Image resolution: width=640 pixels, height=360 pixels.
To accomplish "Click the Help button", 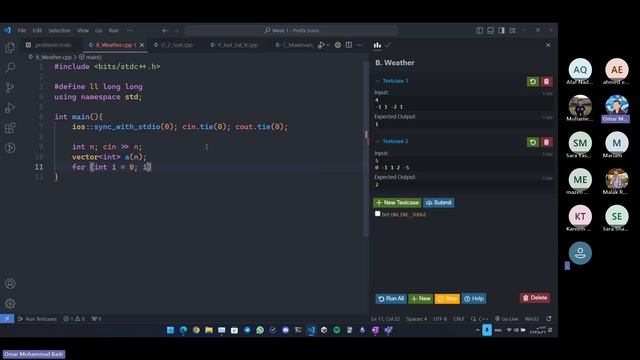I will (473, 299).
